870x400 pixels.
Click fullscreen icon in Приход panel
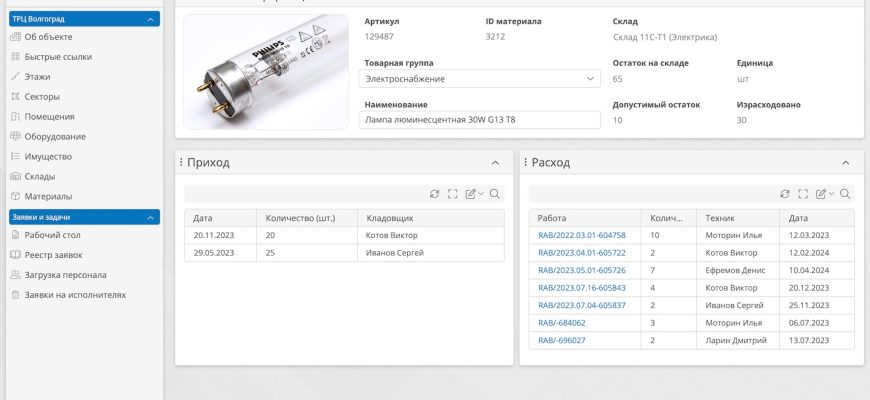point(452,194)
